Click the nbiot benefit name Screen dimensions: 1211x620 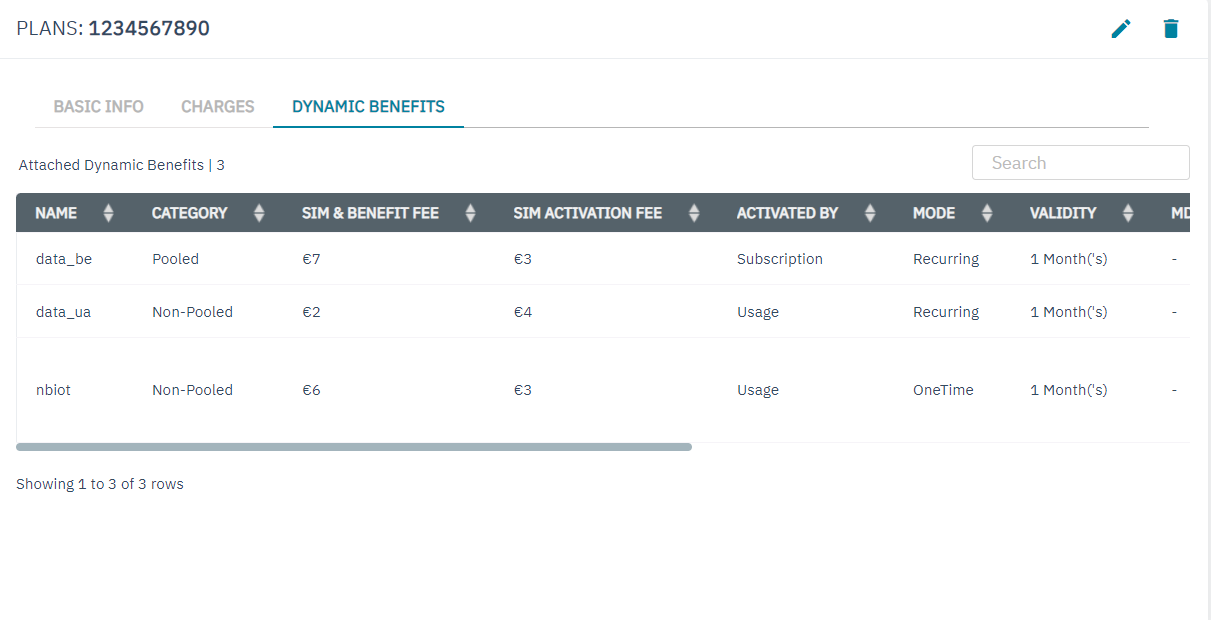pyautogui.click(x=54, y=390)
